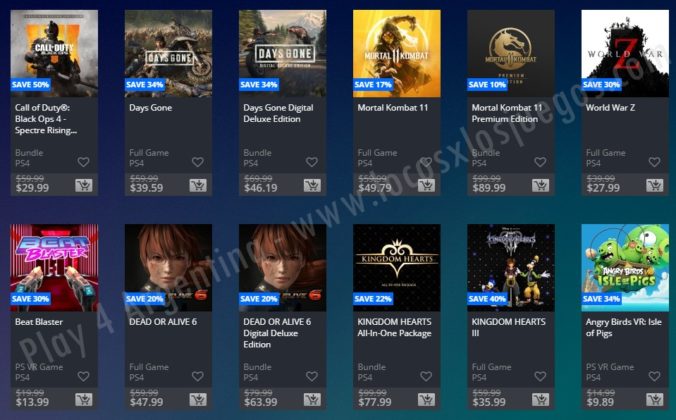
Task: Add Mortal Kombat 11 Premium Edition to cart
Action: pyautogui.click(x=540, y=185)
